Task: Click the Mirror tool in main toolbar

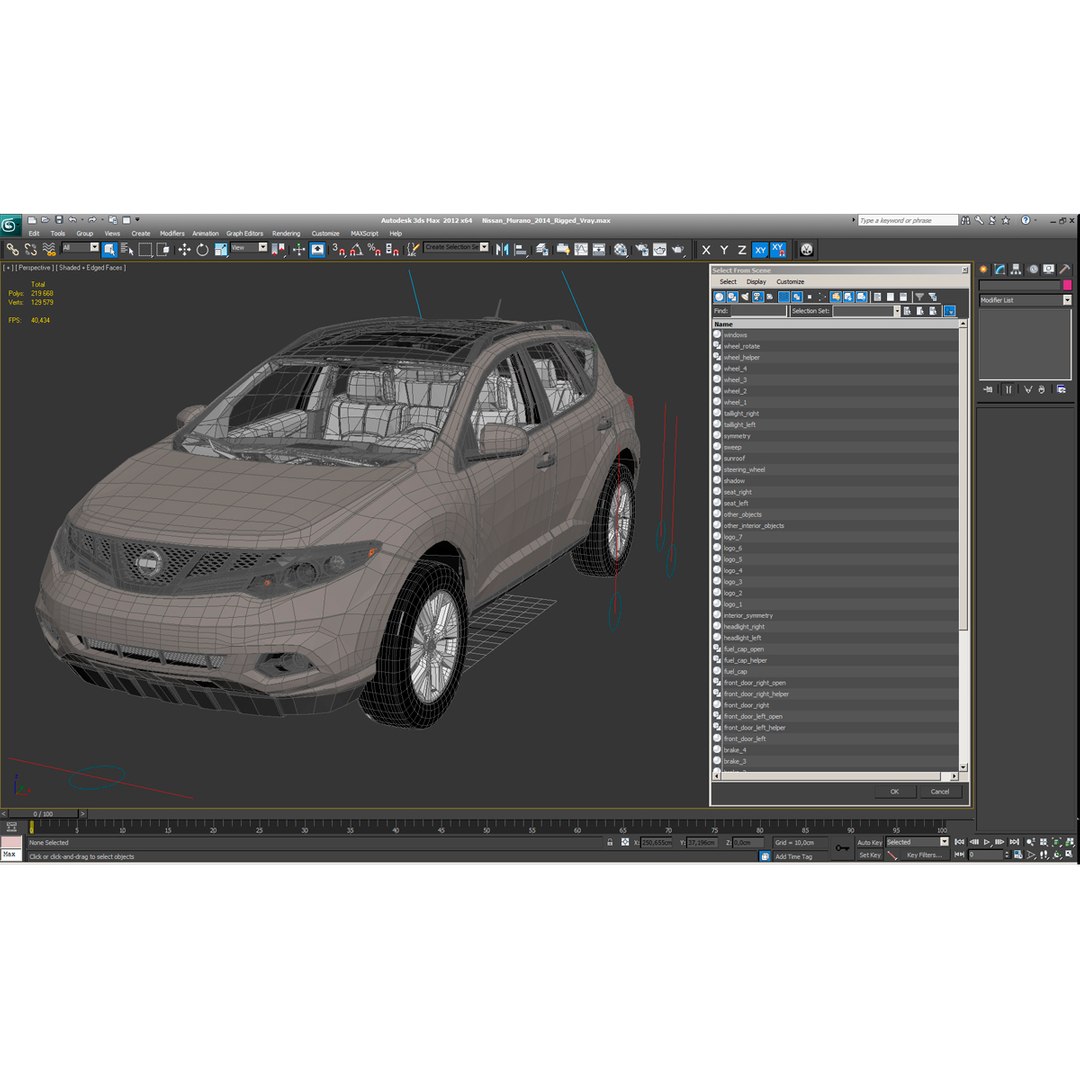Action: click(x=502, y=250)
